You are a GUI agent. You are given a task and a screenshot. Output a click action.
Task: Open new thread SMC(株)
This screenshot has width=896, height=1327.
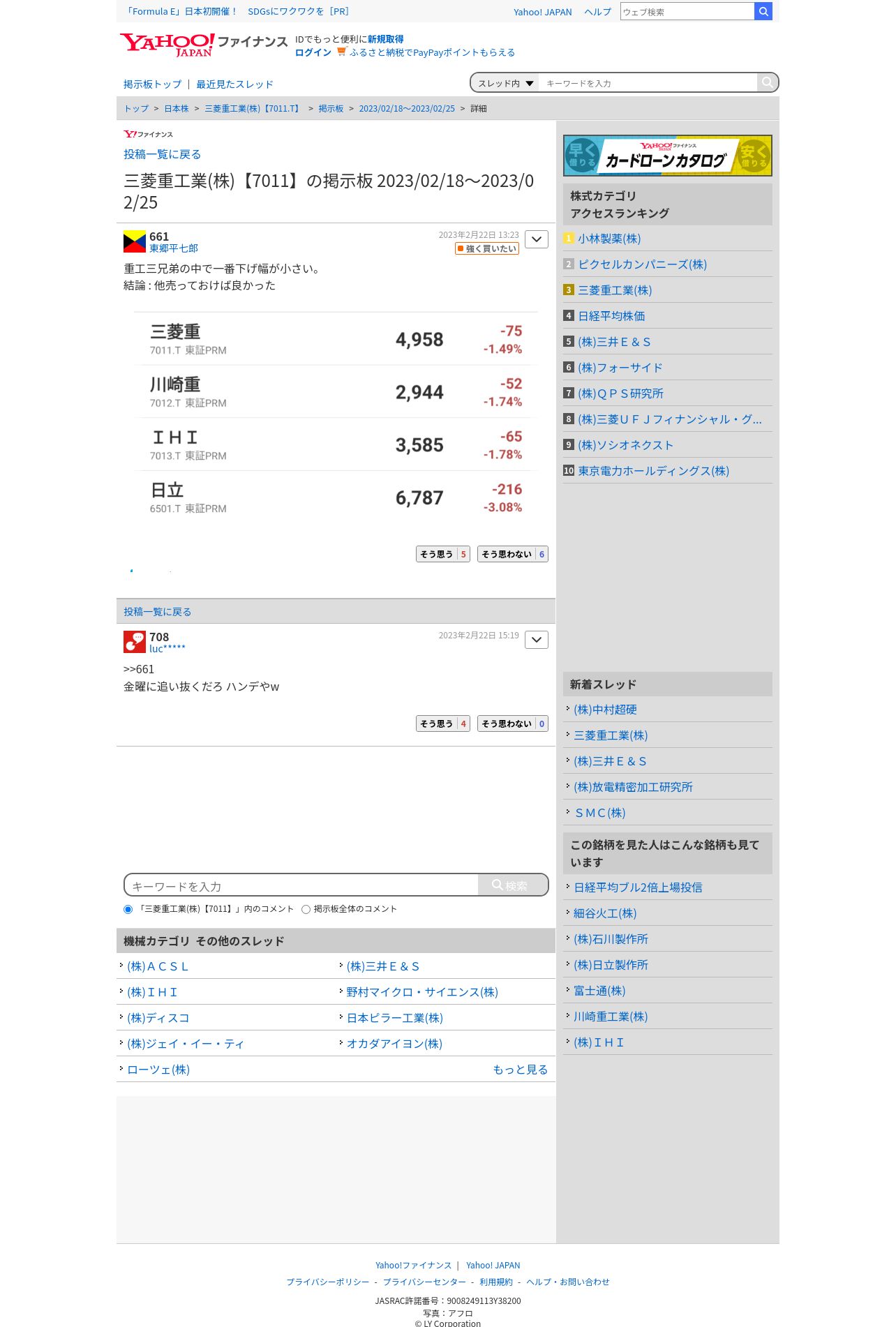point(599,813)
